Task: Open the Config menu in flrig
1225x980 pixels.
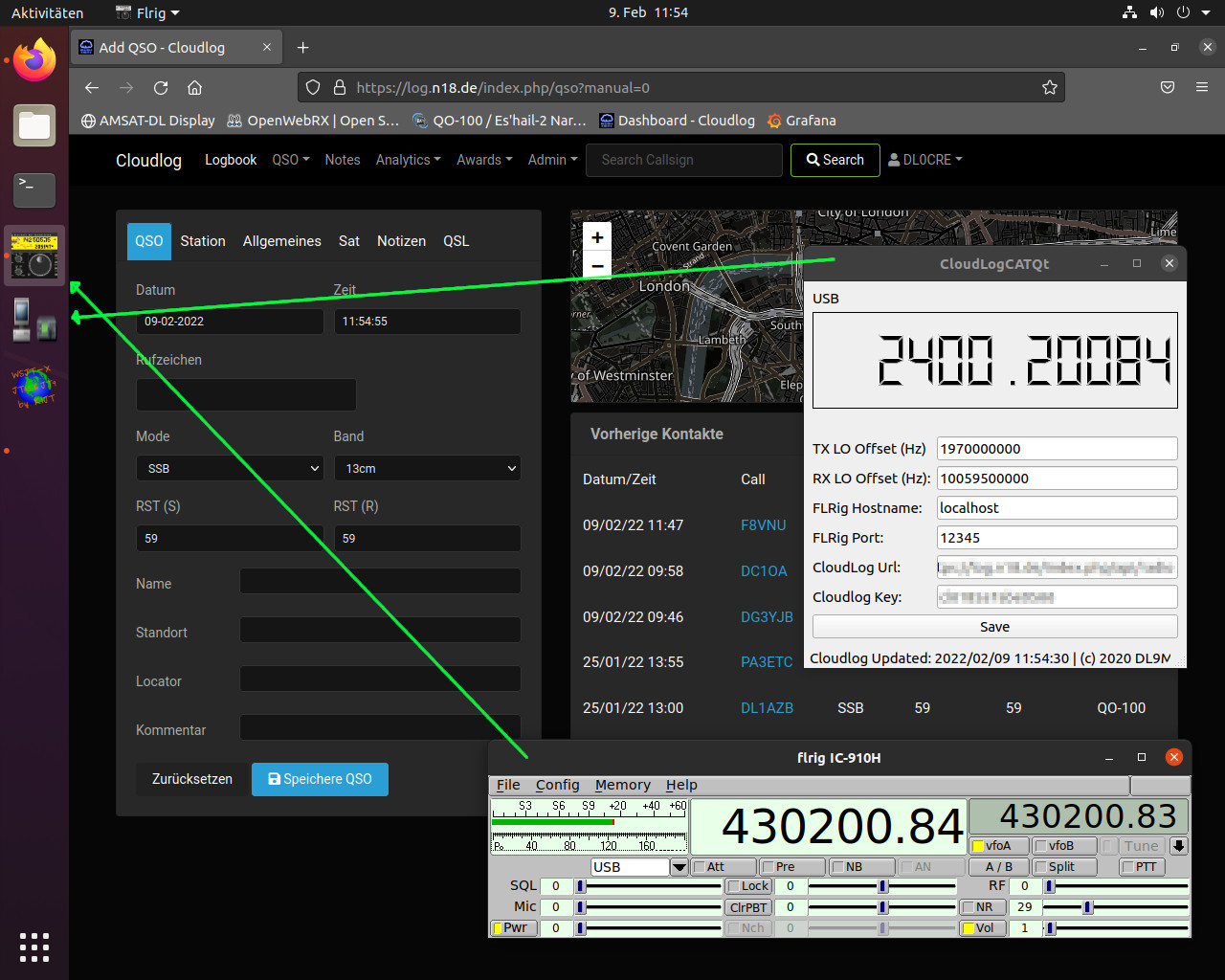Action: 557,785
